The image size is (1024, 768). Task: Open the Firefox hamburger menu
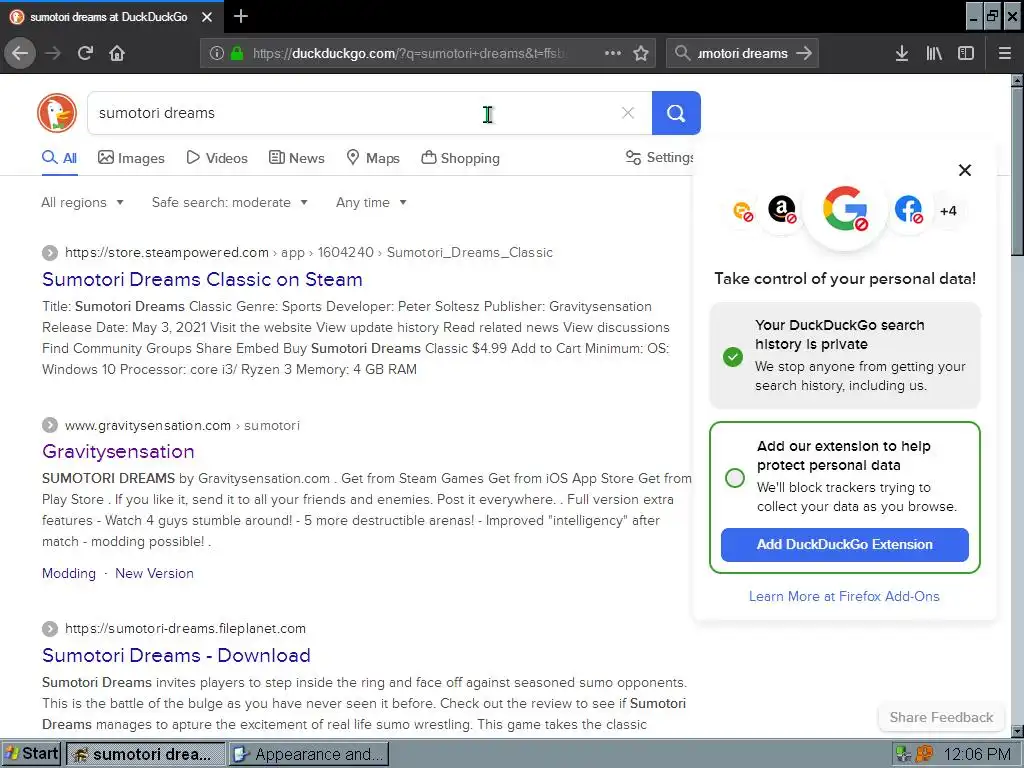1005,53
